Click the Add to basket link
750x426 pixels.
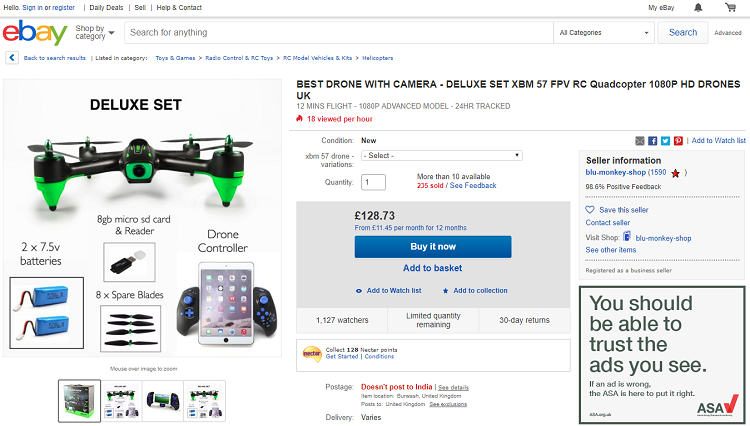[x=432, y=268]
